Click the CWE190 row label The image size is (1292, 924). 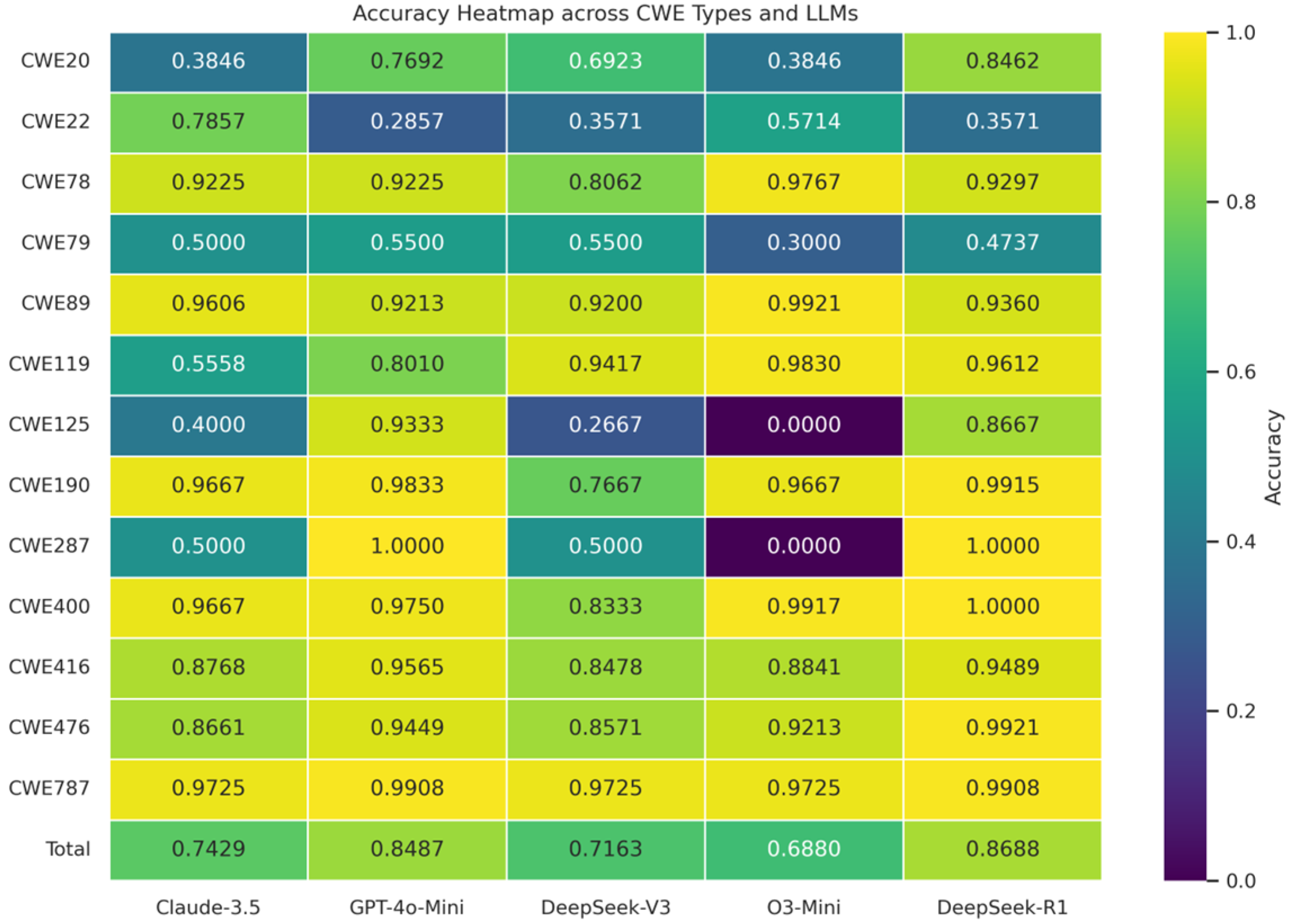pyautogui.click(x=50, y=485)
